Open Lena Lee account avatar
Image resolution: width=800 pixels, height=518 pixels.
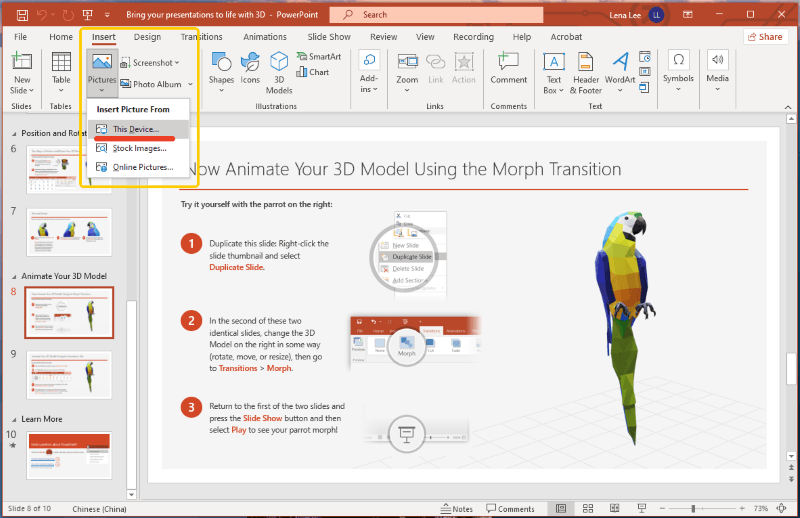(x=656, y=15)
